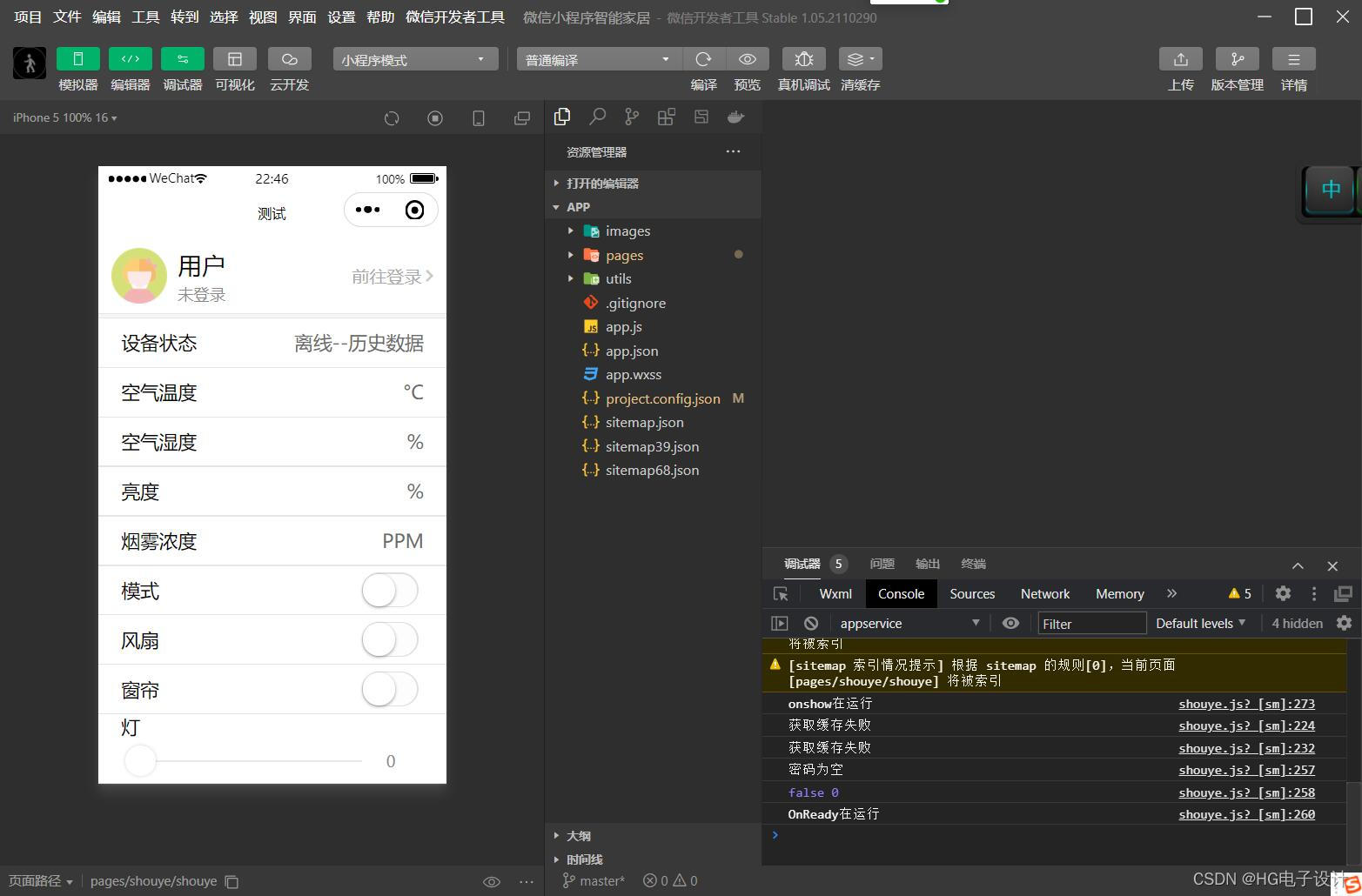Click the simulator refresh icon
Viewport: 1362px width, 896px height.
click(x=392, y=118)
